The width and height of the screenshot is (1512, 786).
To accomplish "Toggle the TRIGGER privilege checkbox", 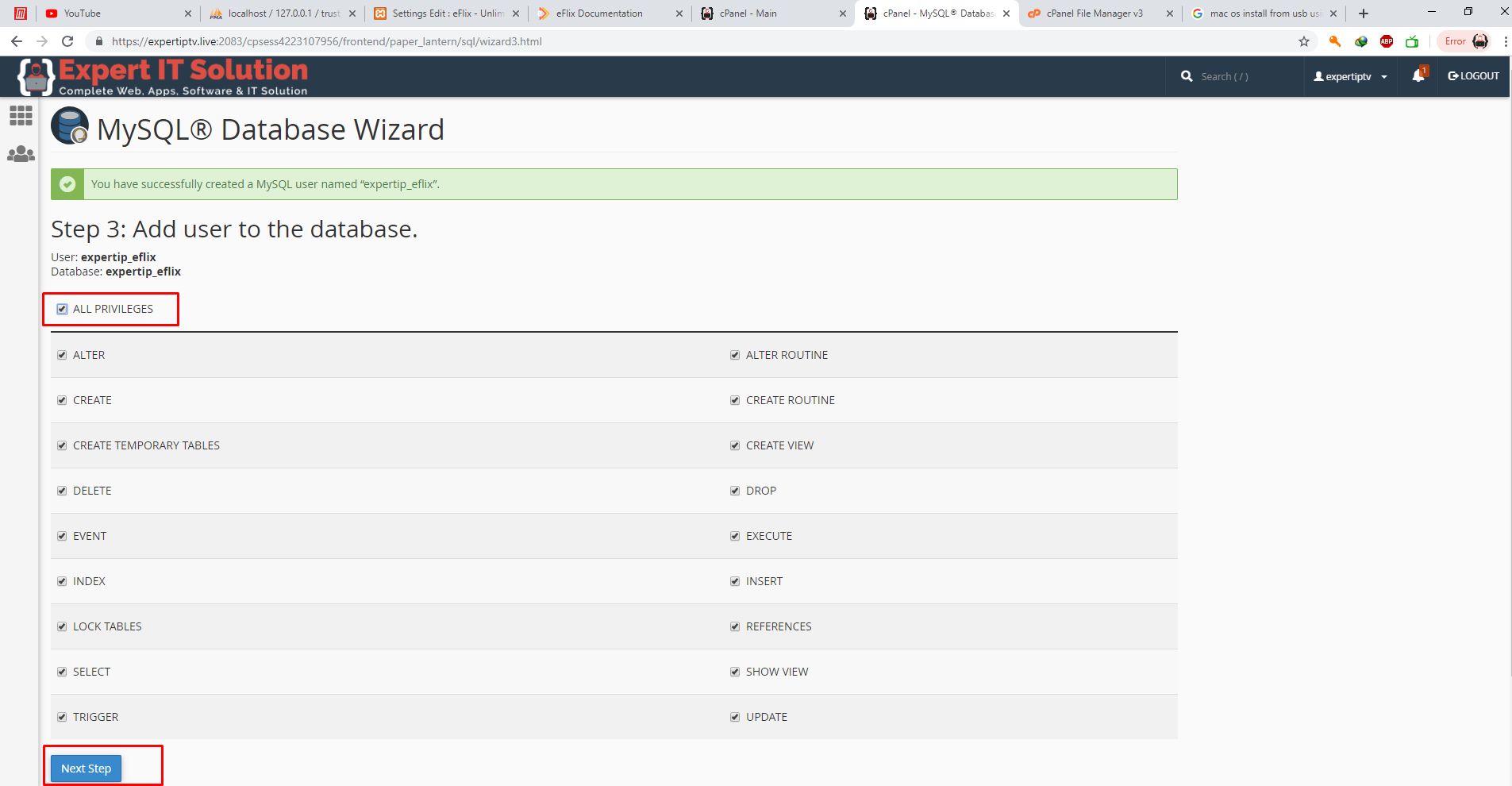I will [62, 717].
